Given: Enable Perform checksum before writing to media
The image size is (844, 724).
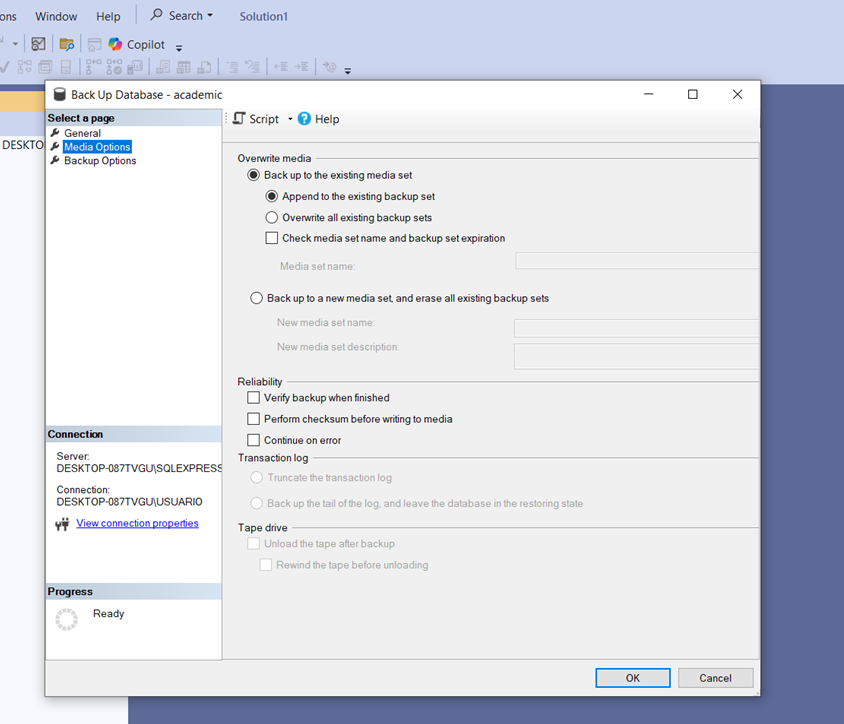Looking at the screenshot, I should coord(253,419).
